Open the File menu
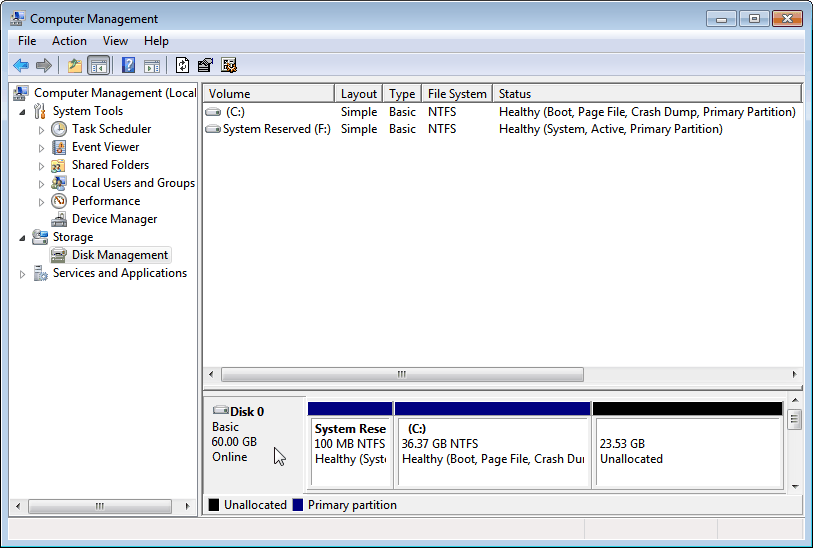 (27, 41)
